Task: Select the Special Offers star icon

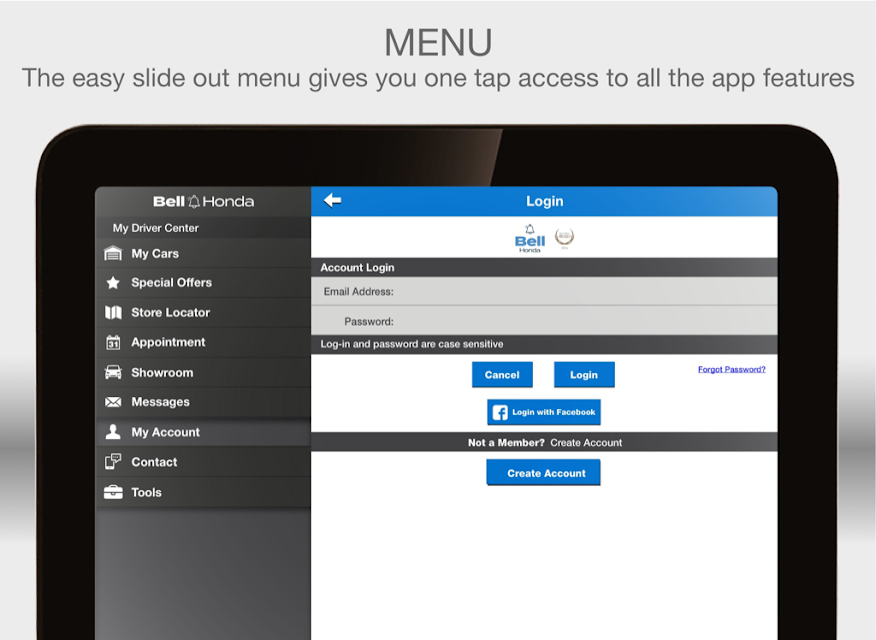Action: pos(113,283)
